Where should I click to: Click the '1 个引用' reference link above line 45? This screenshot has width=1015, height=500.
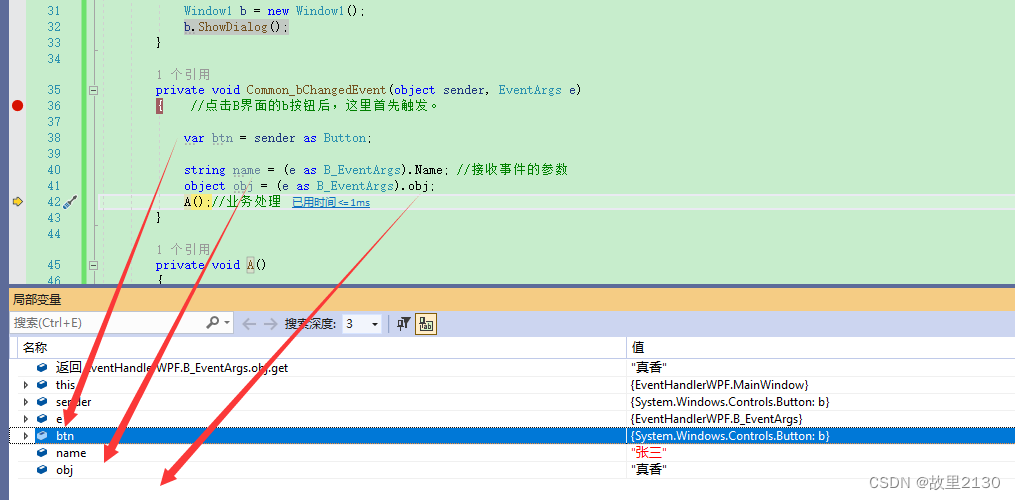(x=183, y=249)
